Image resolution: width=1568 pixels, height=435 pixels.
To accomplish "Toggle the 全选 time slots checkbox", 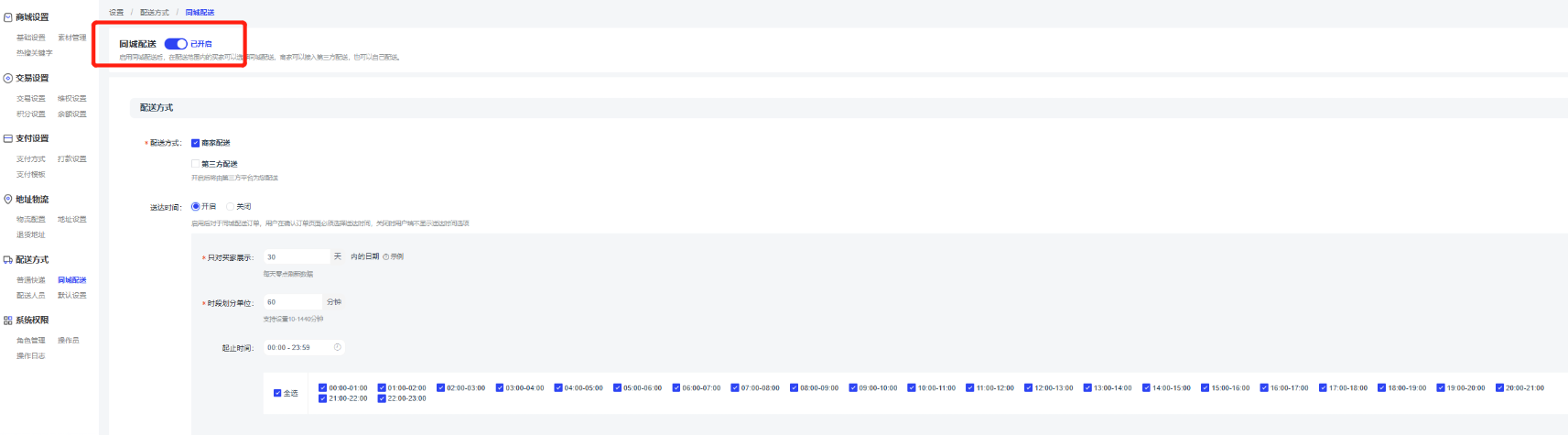I will coord(277,393).
